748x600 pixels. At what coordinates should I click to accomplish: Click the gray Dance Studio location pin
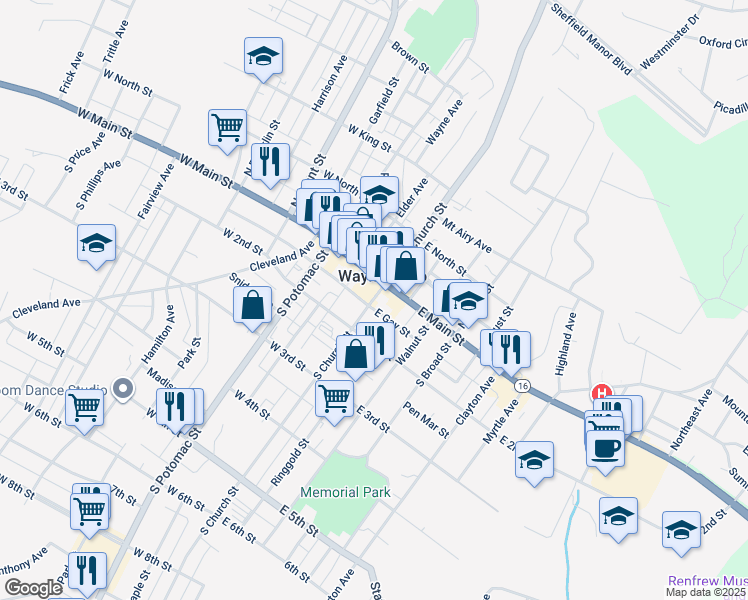[x=123, y=388]
